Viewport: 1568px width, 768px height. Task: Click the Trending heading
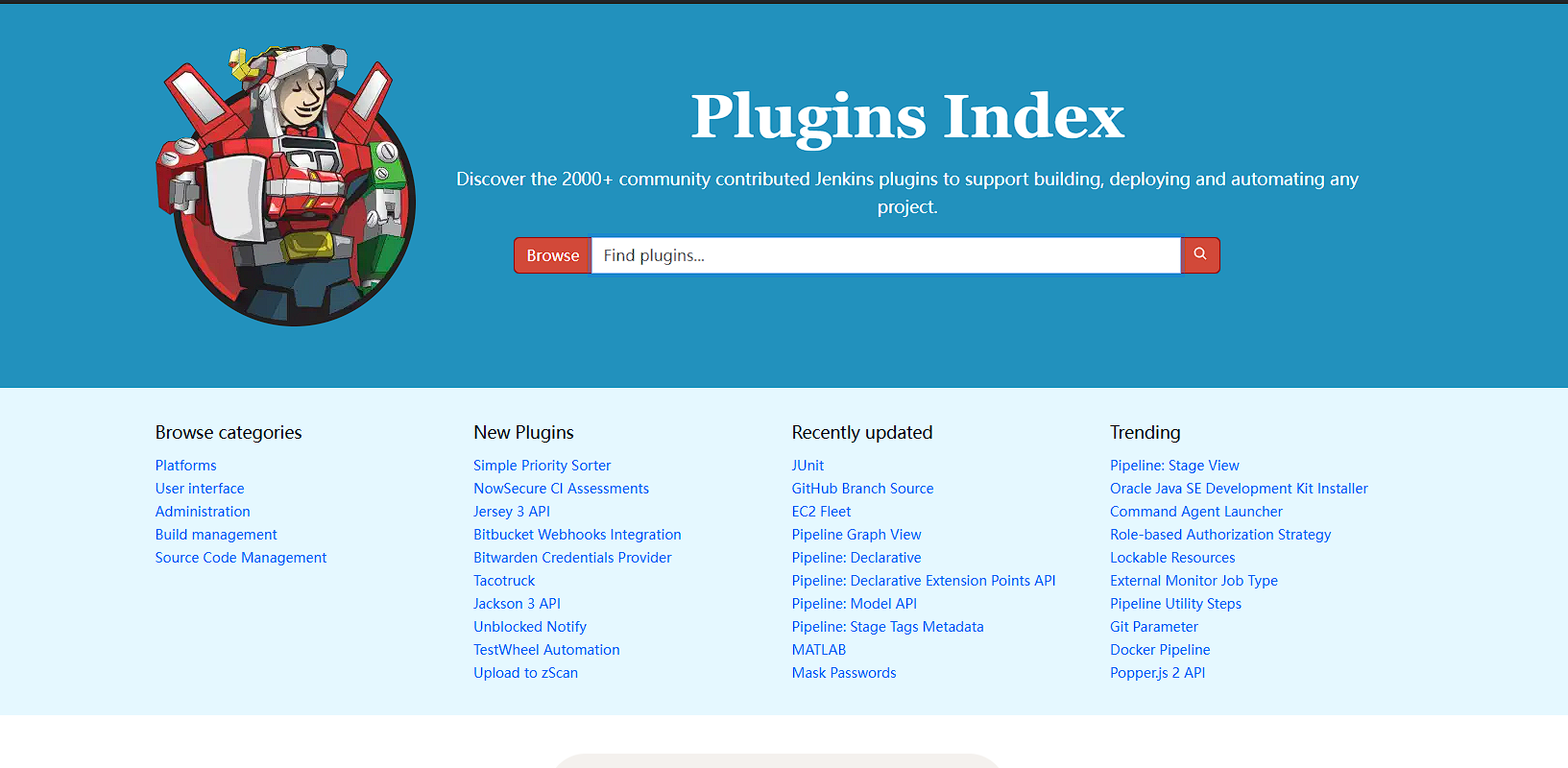[1146, 433]
